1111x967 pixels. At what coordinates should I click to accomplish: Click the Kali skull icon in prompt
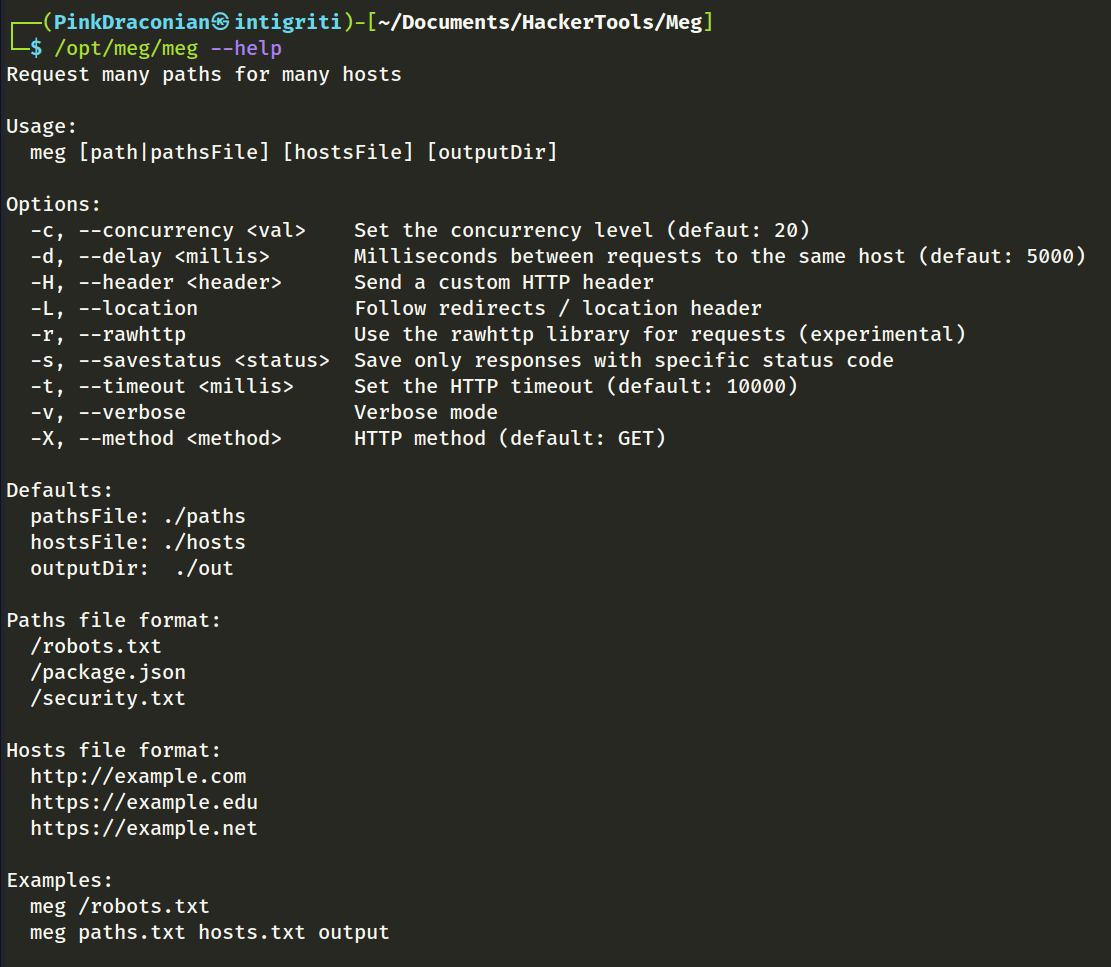220,22
